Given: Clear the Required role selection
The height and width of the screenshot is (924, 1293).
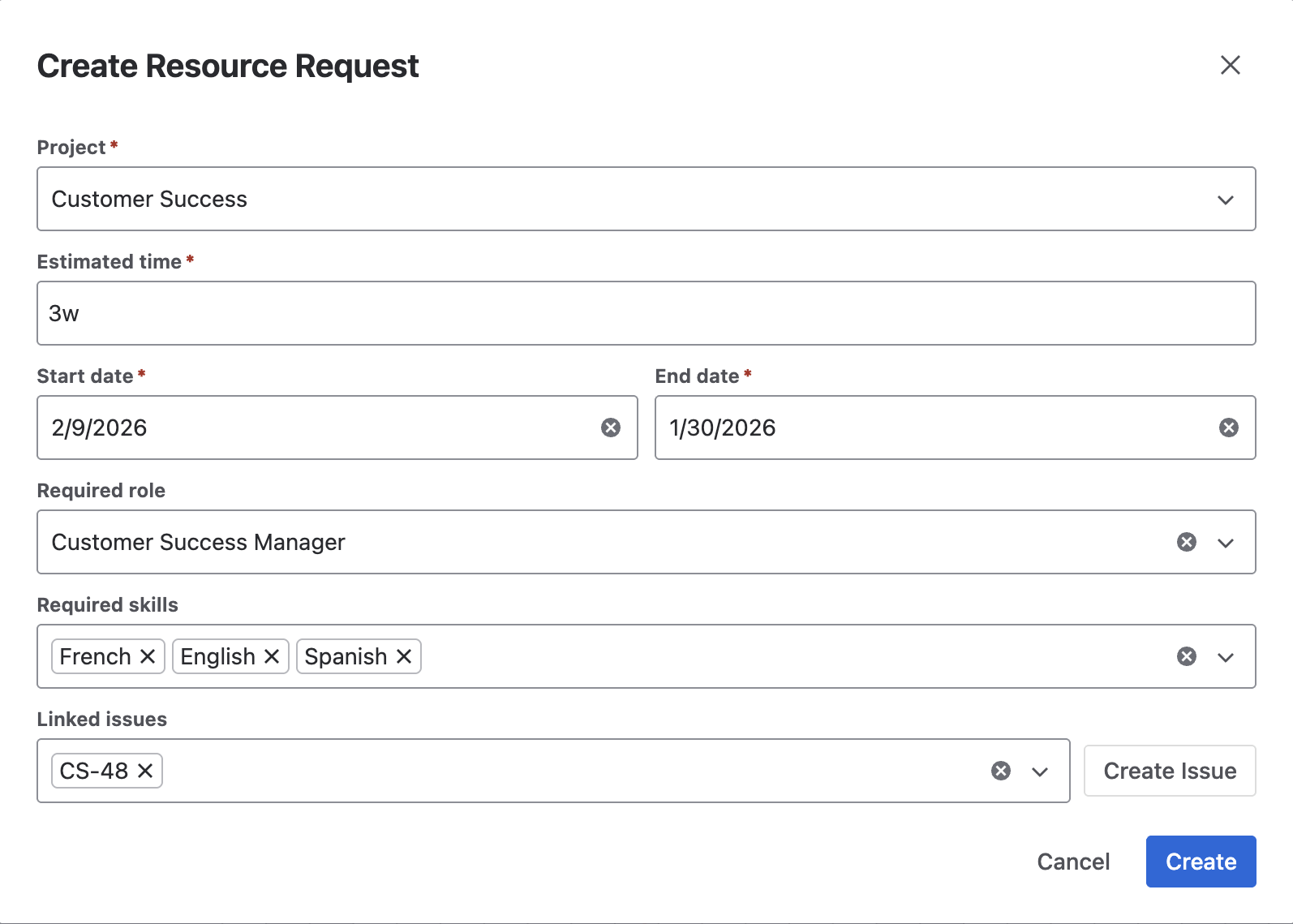Looking at the screenshot, I should tap(1186, 542).
